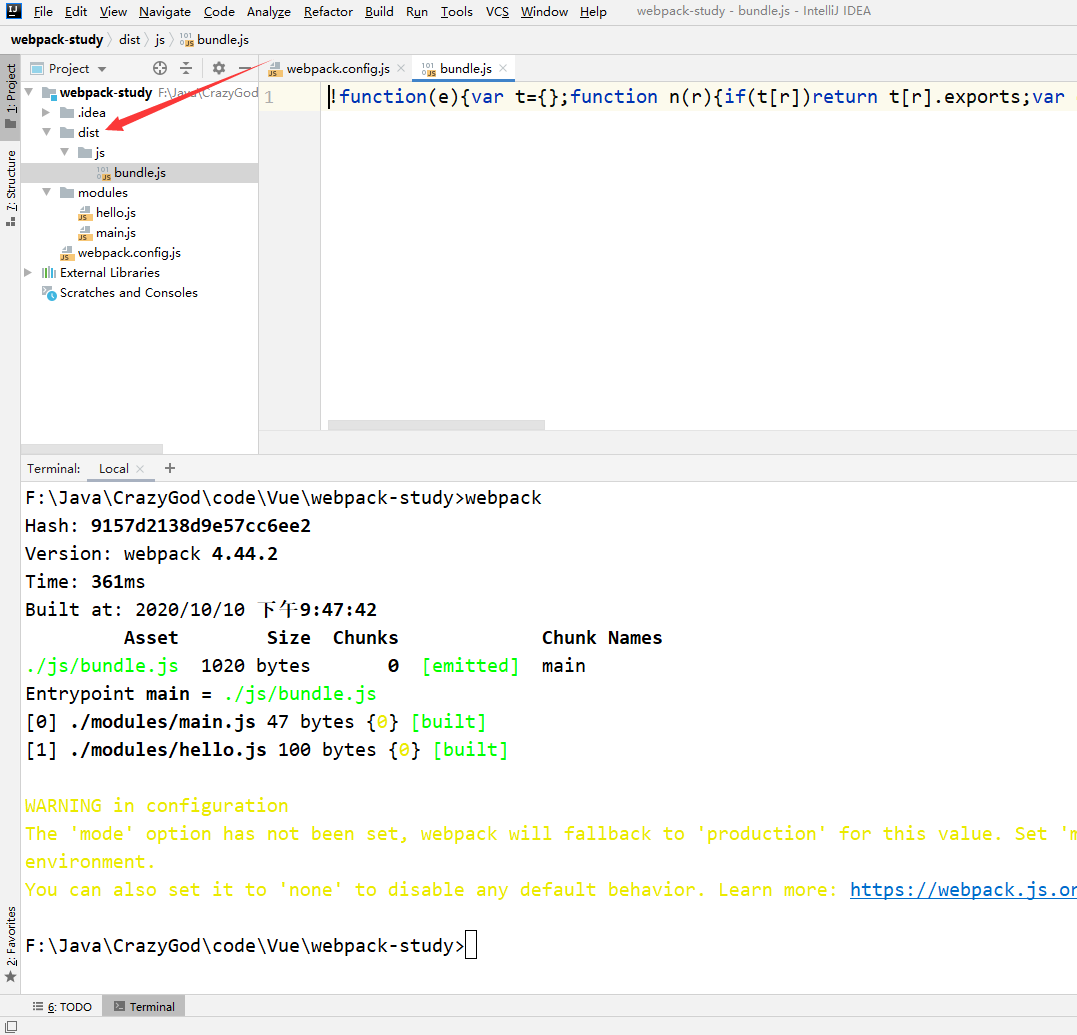Image resolution: width=1077 pixels, height=1035 pixels.
Task: Click js breadcrumb in navigation bar
Action: [x=159, y=40]
